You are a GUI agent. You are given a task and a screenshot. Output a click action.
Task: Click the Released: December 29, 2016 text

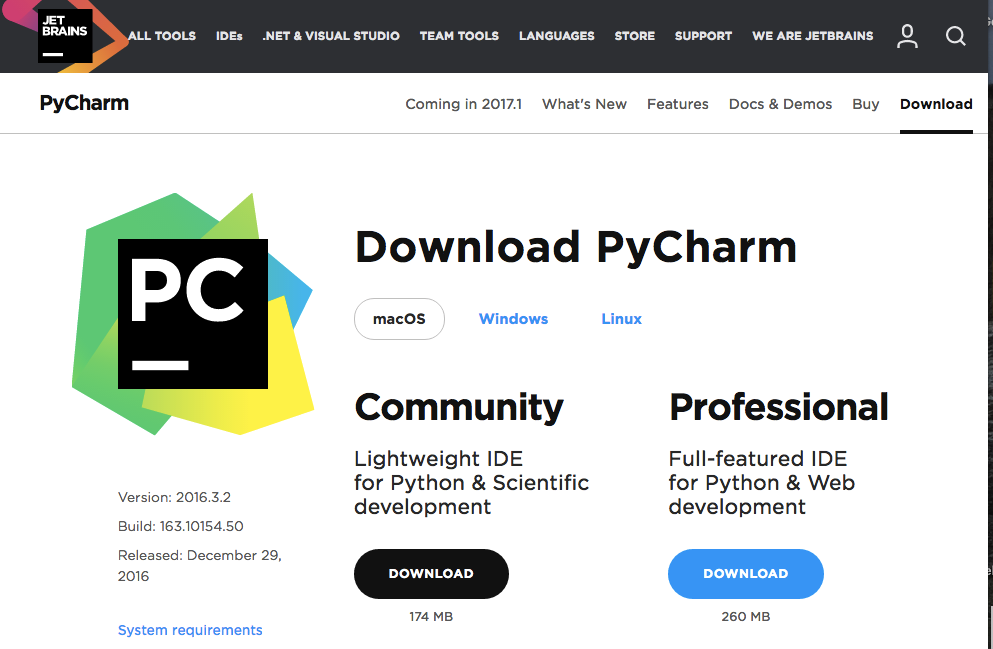click(199, 565)
